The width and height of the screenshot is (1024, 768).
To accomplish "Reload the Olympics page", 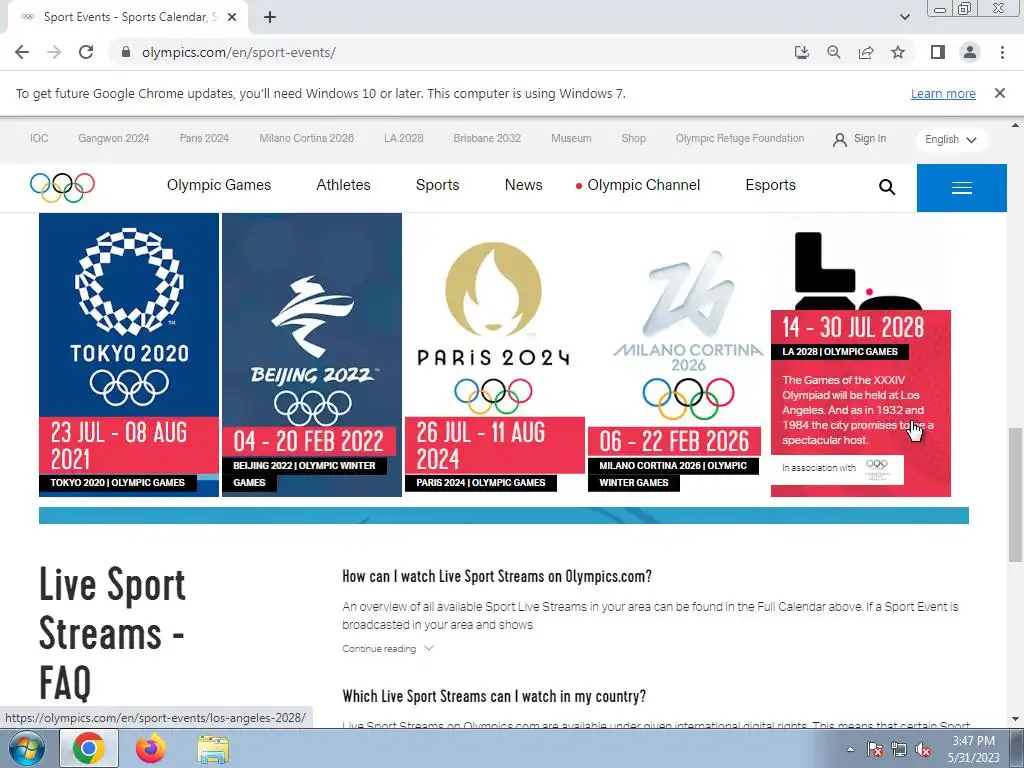I will (86, 52).
